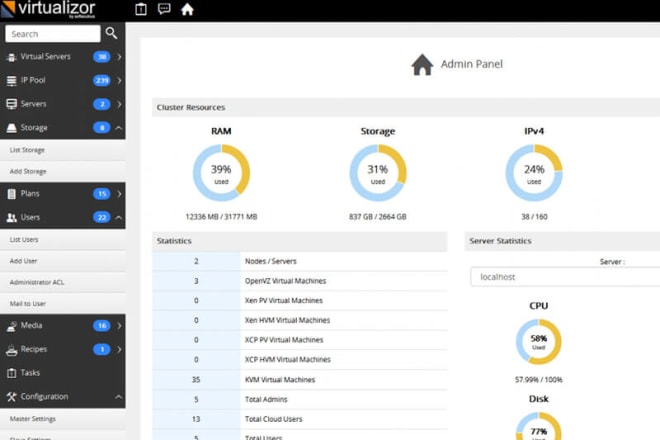Click the Plans sidebar icon
Screen dimensions: 660x440
click(x=12, y=194)
